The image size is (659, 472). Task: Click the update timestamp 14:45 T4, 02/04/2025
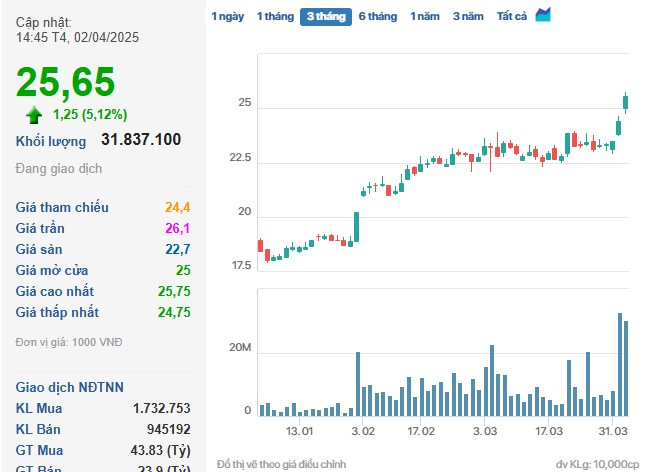[x=77, y=37]
